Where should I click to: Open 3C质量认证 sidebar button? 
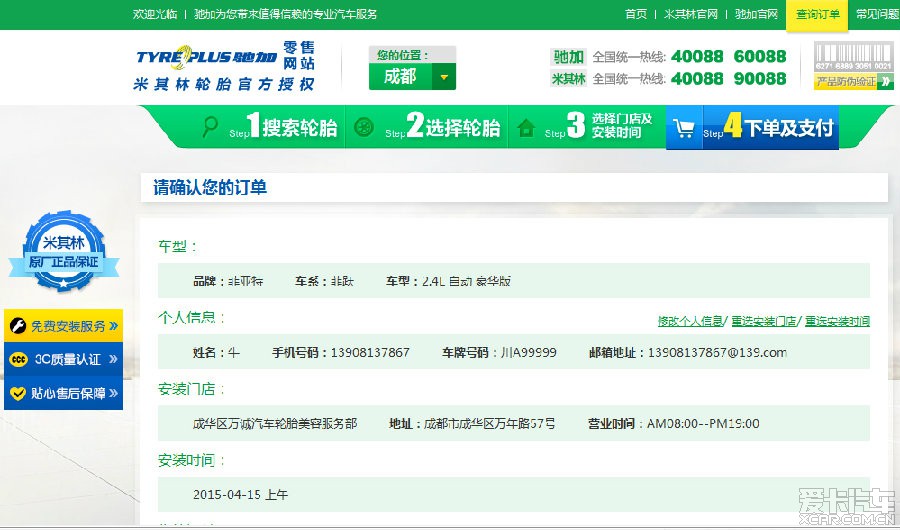(x=63, y=359)
